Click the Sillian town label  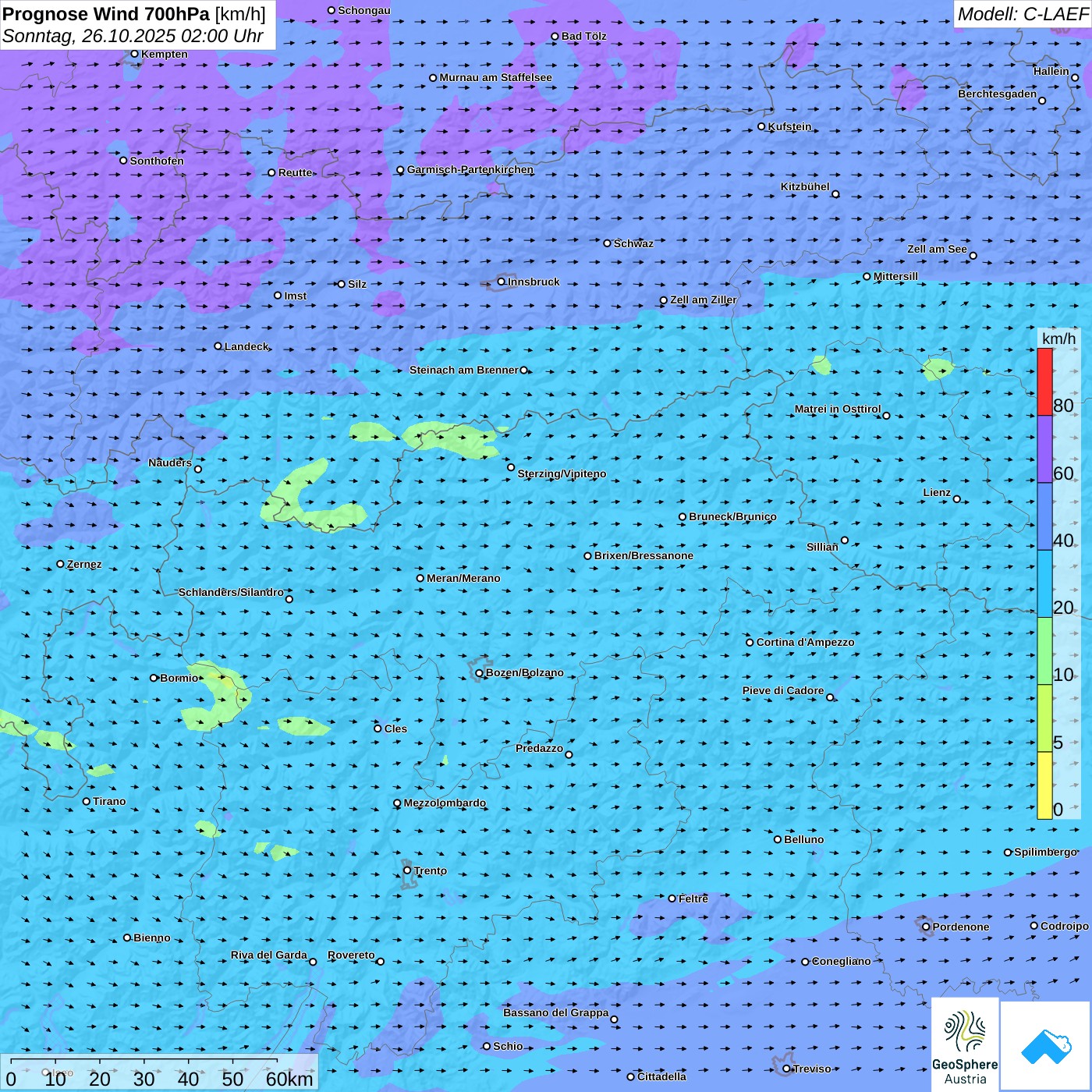tap(822, 547)
